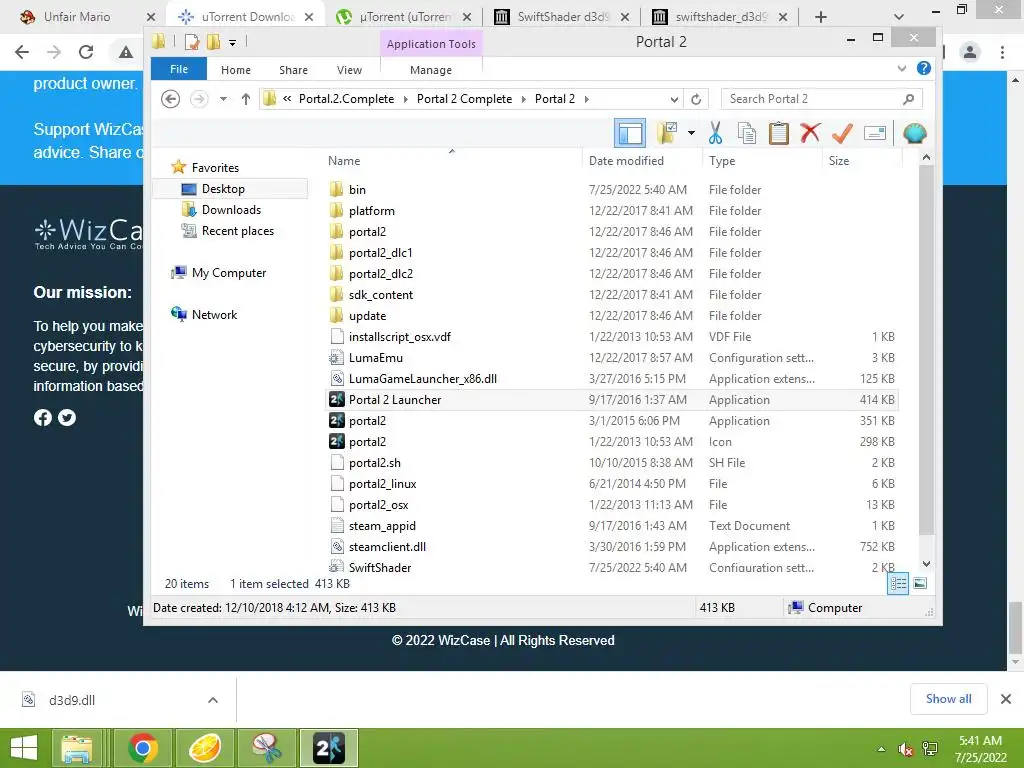
Task: Sort by the Name column header
Action: pos(344,161)
